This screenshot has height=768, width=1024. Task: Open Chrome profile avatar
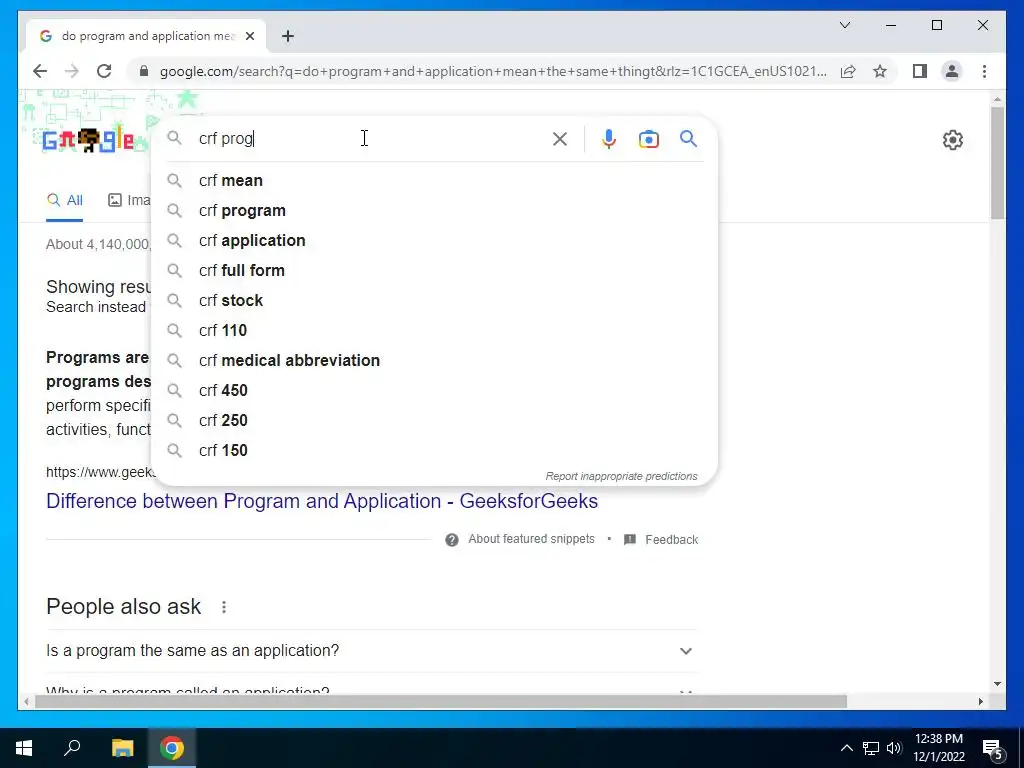pos(952,71)
